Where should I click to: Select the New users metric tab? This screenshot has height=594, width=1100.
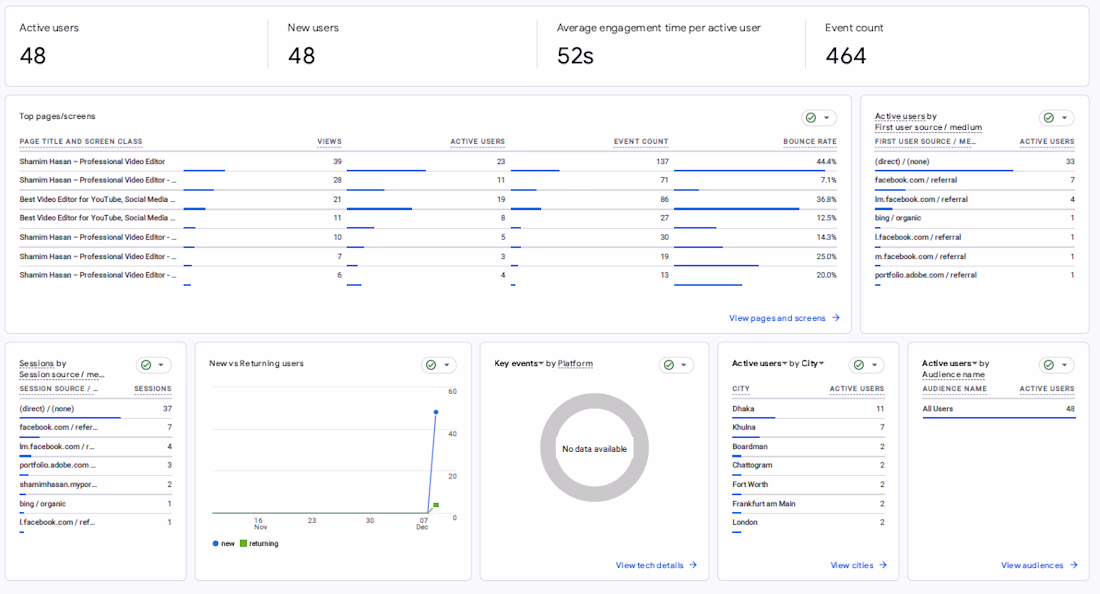click(313, 28)
